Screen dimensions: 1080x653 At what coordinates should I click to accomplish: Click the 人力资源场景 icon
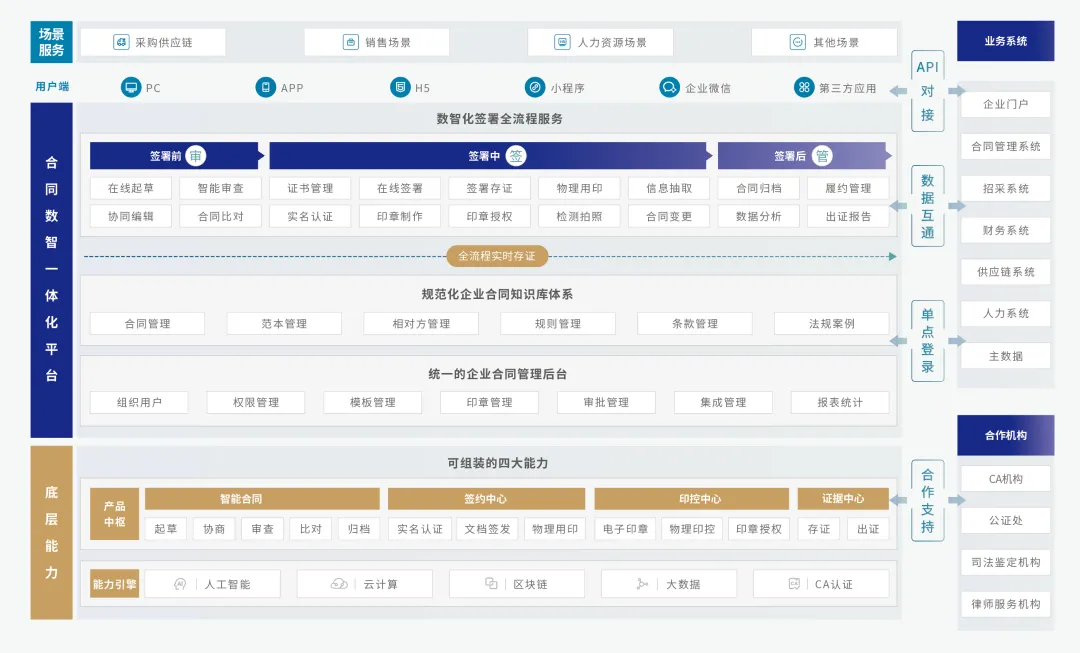(563, 42)
